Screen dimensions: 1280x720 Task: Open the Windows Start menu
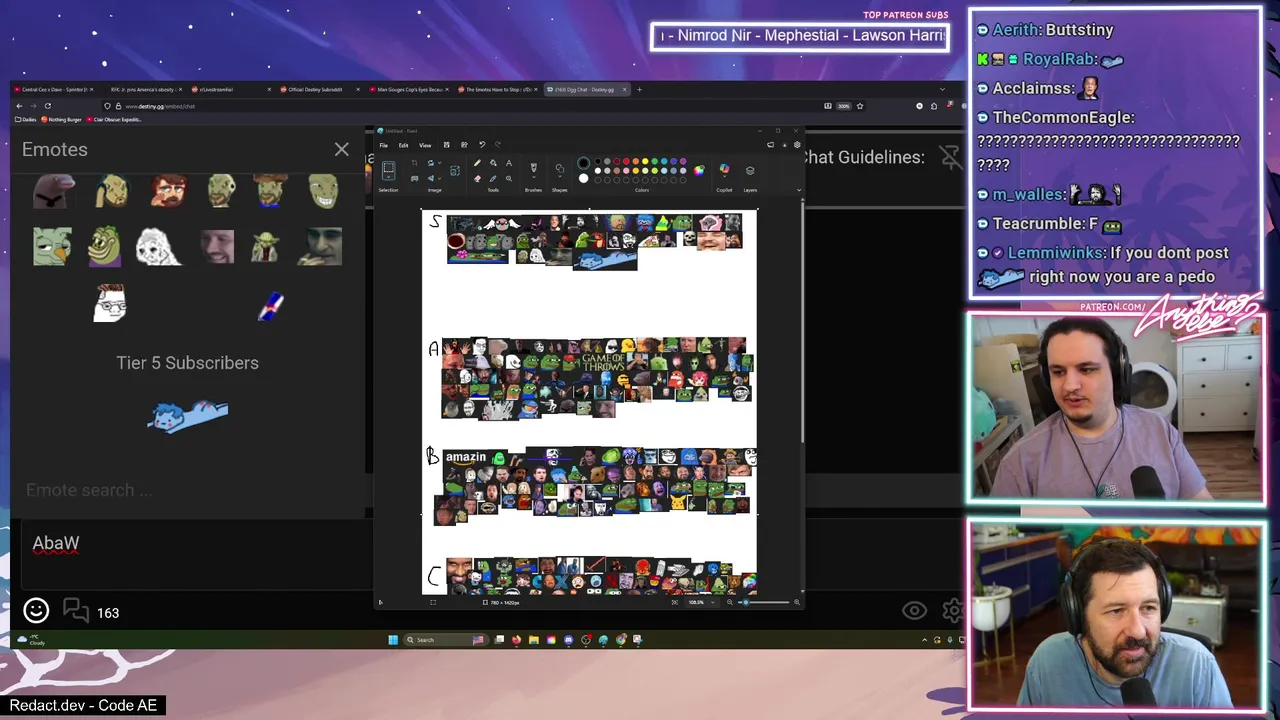(393, 640)
